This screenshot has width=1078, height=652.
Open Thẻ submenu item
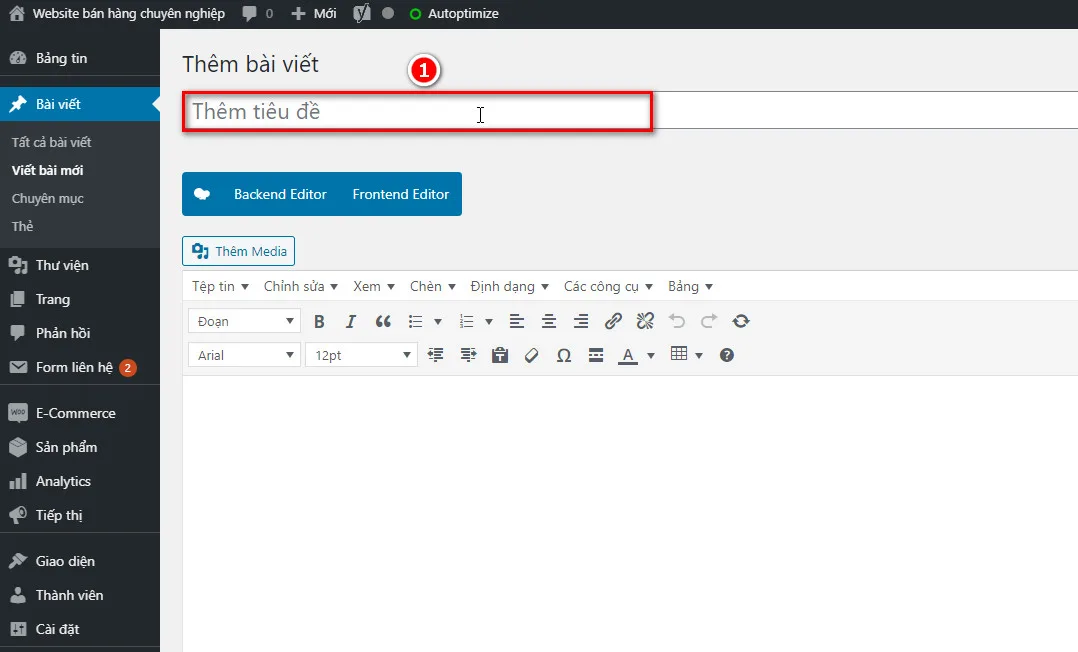tap(23, 226)
